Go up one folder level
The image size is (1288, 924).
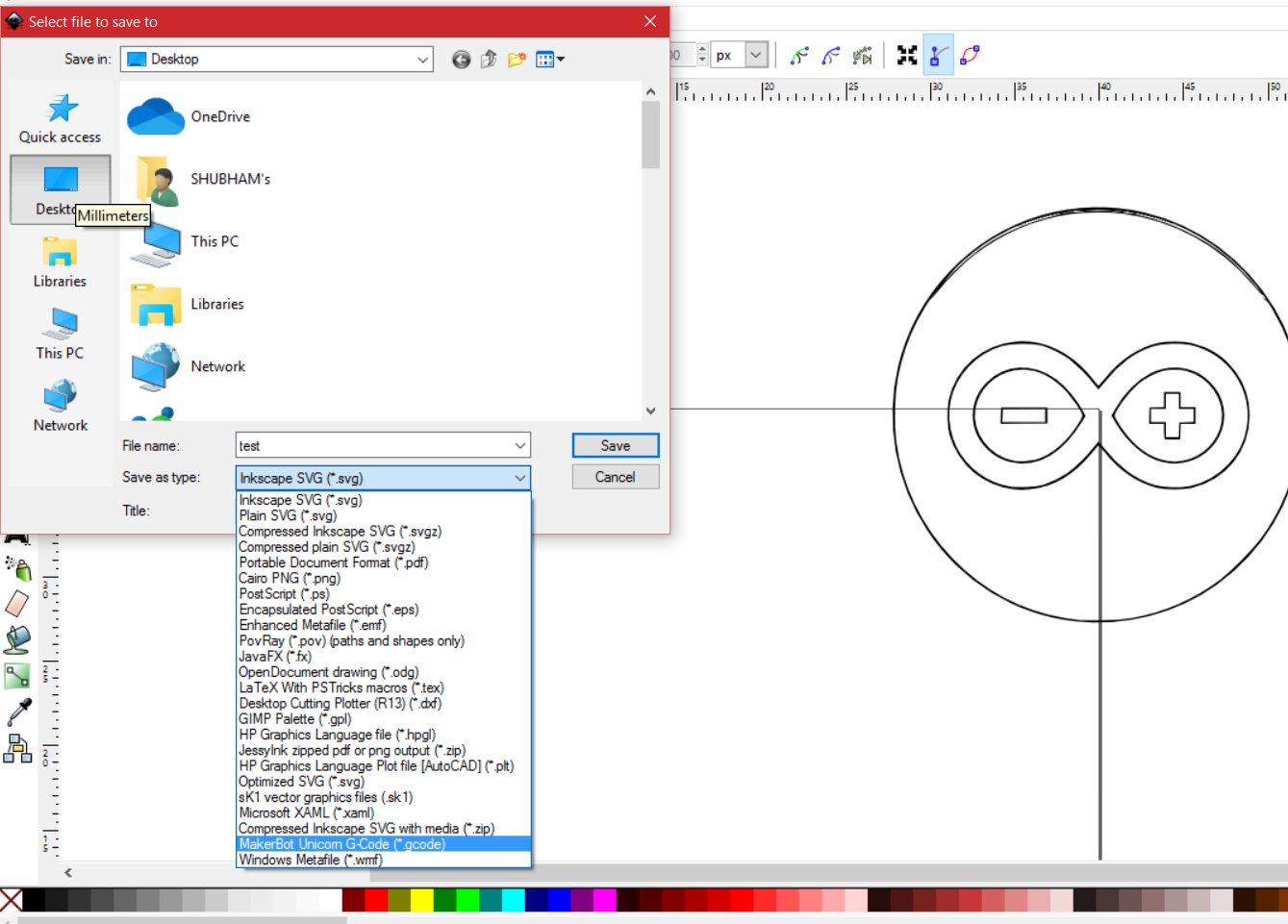coord(489,60)
